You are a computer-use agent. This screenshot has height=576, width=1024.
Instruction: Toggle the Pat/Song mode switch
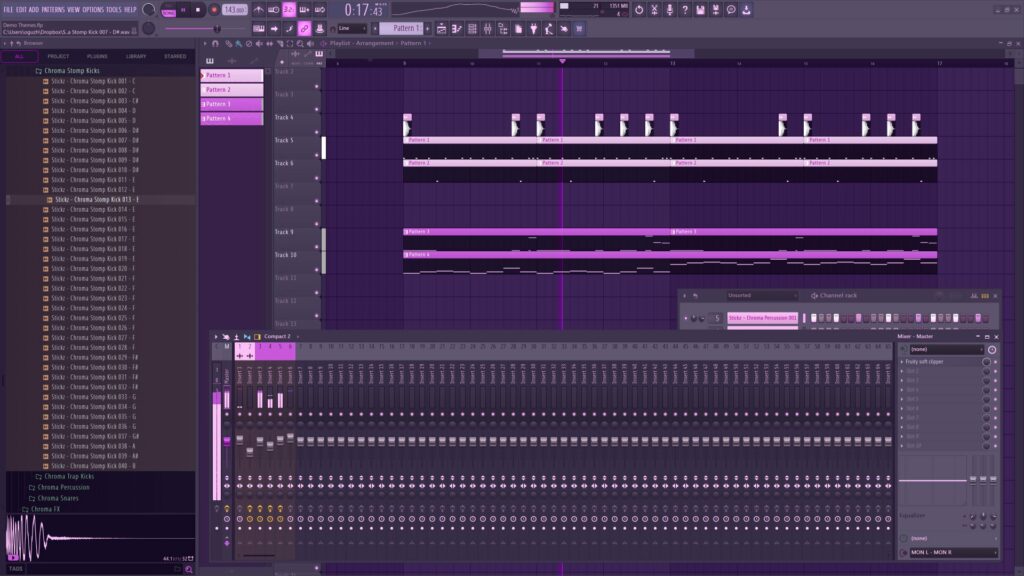pos(168,10)
